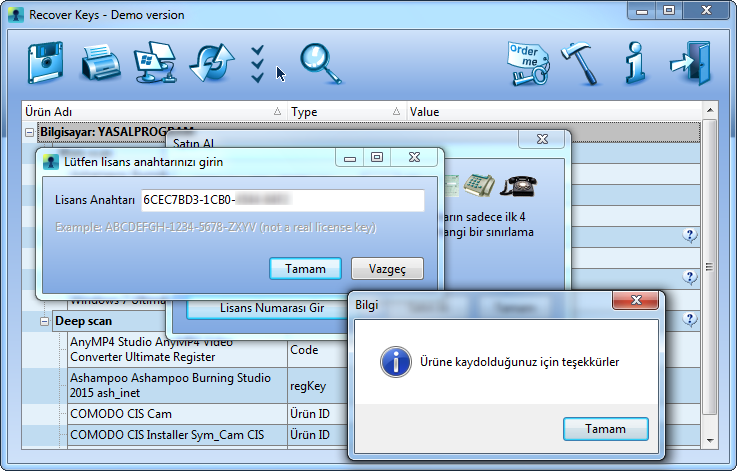
Task: Click the network computers scan icon
Action: click(x=155, y=63)
